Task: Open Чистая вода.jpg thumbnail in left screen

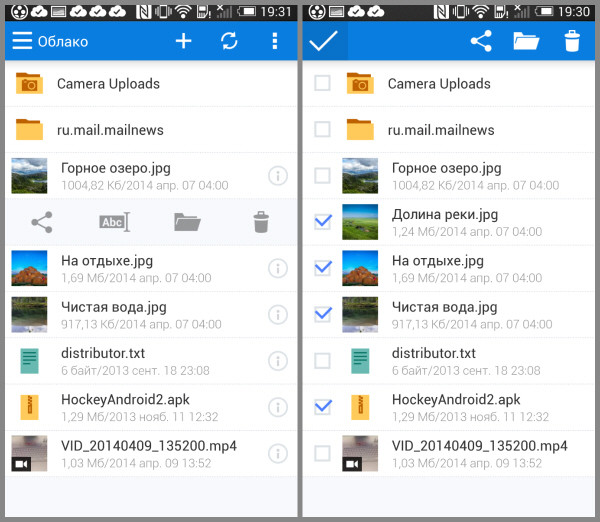Action: tap(29, 315)
